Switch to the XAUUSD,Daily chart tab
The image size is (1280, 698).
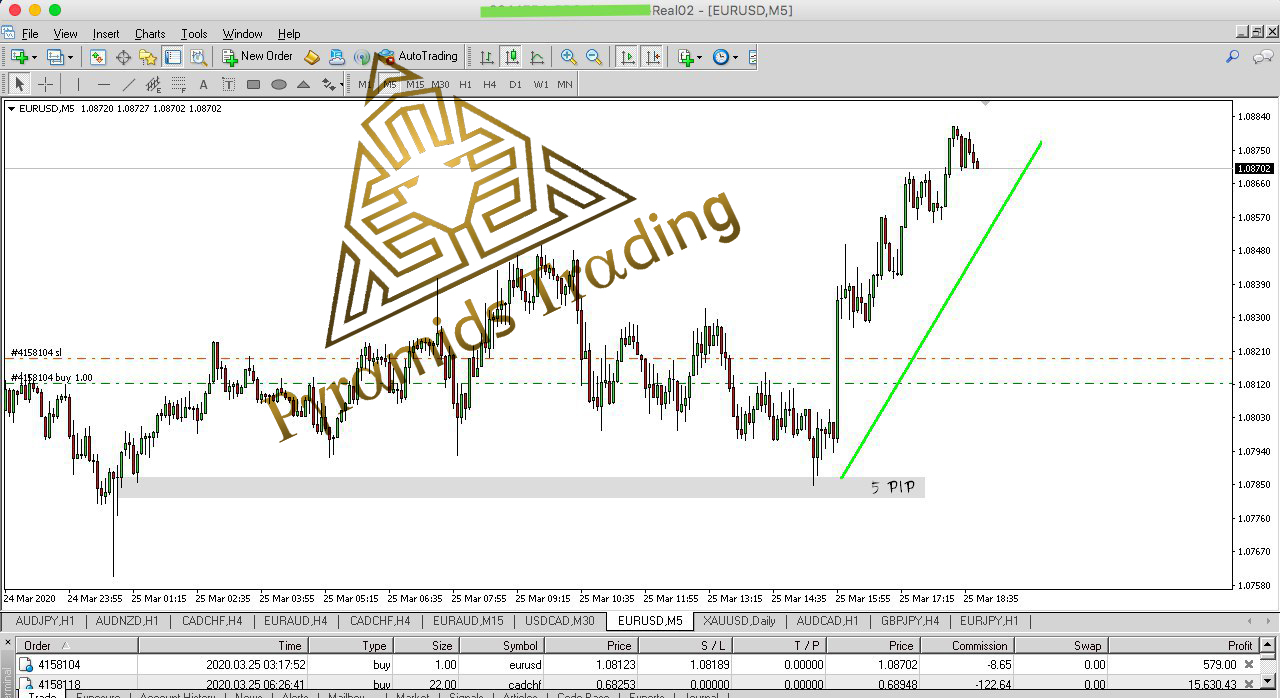coord(739,621)
